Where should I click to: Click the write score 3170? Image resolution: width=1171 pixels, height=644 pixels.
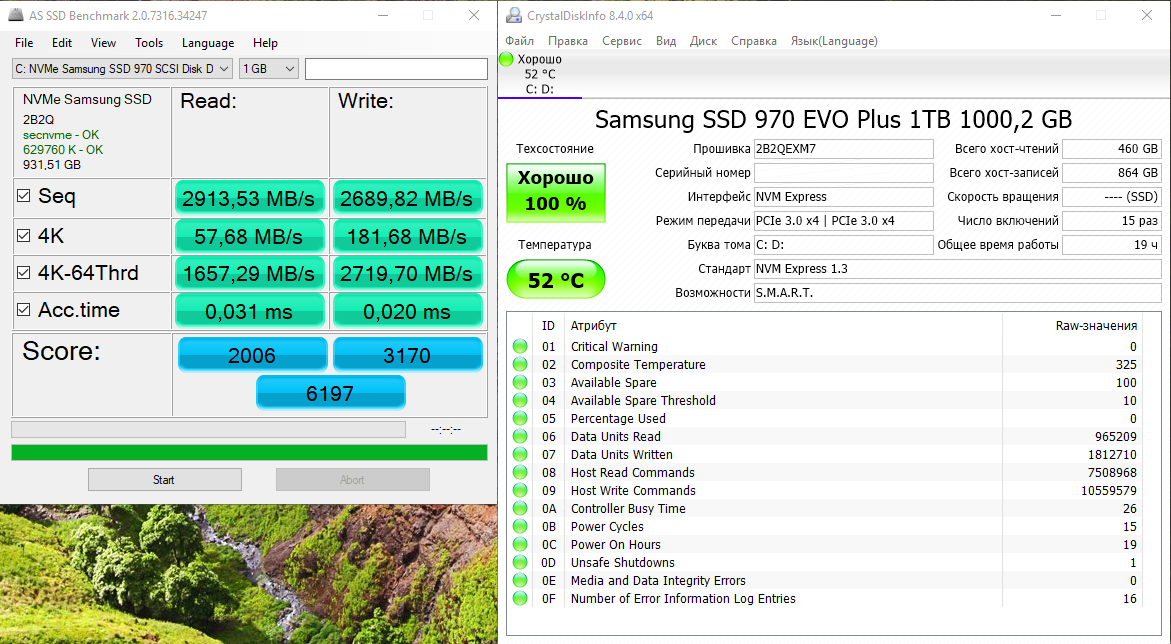click(408, 354)
